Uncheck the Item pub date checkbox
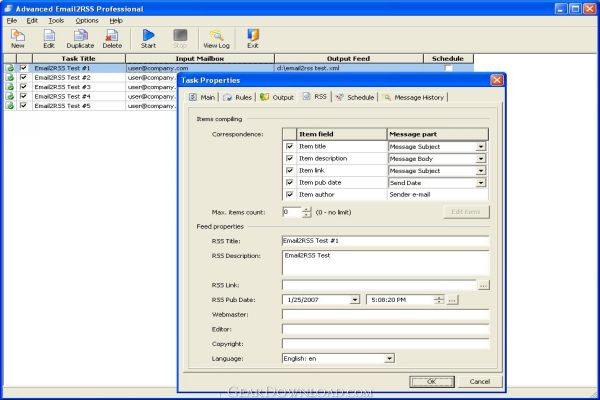This screenshot has width=600, height=400. point(290,183)
